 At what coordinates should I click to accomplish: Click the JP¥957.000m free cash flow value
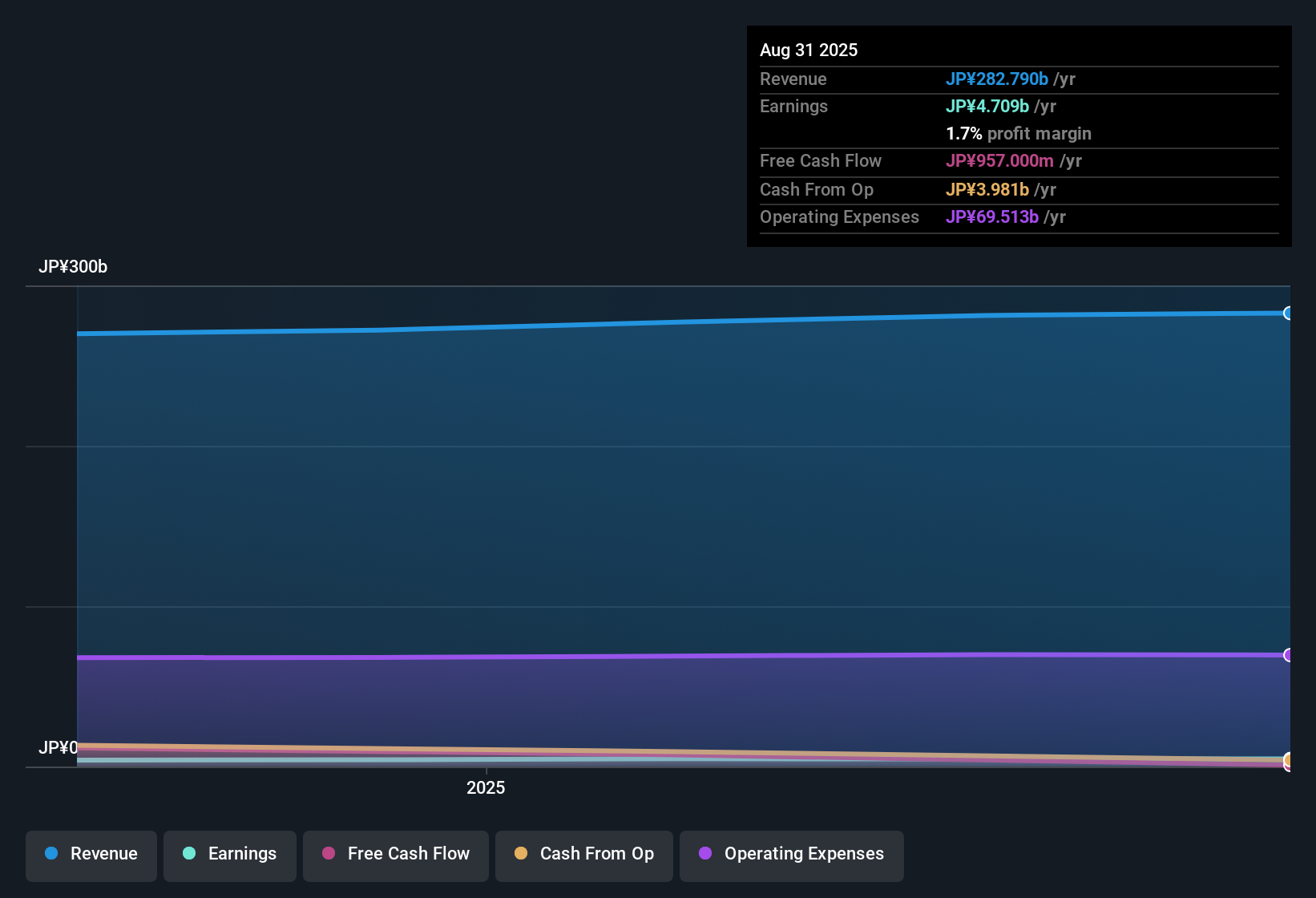[999, 161]
